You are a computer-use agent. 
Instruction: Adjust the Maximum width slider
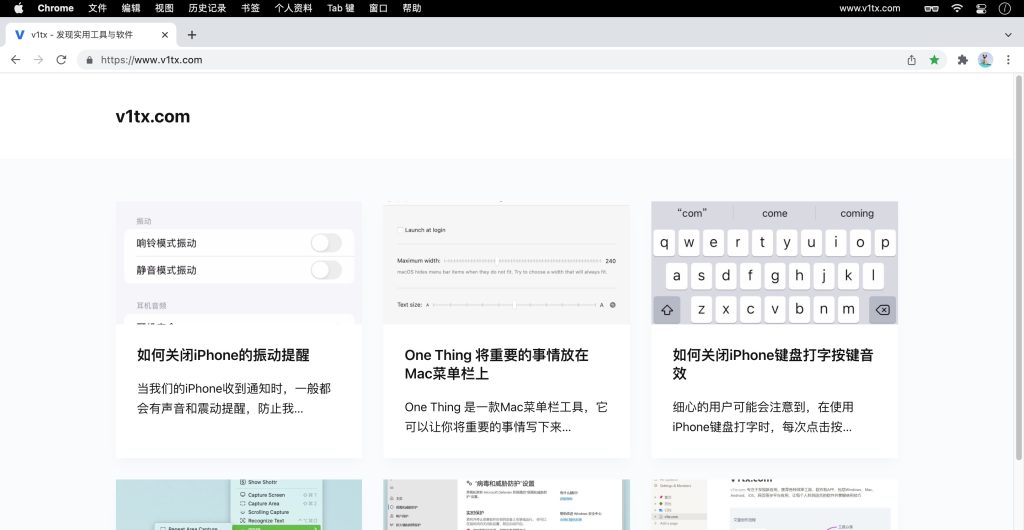[524, 260]
